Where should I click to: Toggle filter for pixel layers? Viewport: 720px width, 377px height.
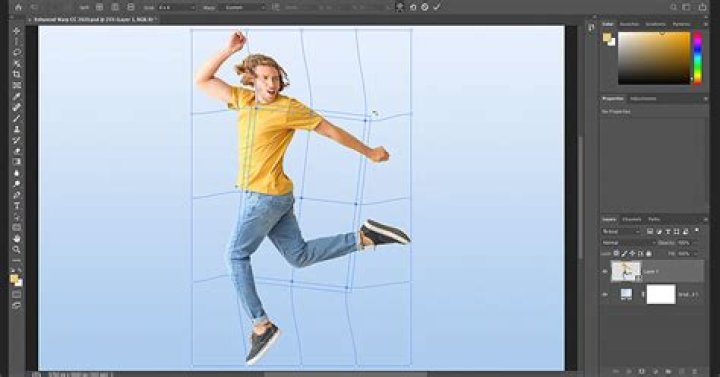(650, 231)
